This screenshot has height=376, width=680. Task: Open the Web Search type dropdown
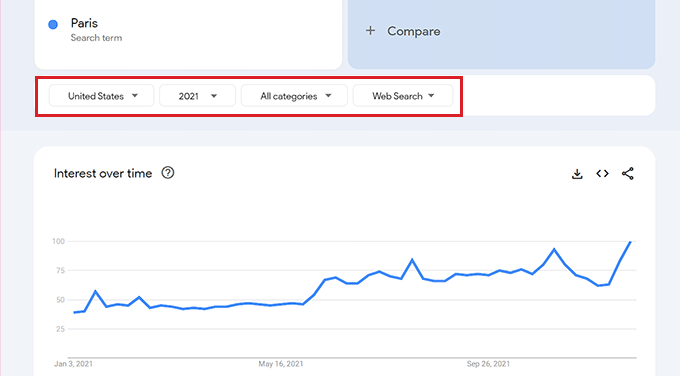[403, 96]
